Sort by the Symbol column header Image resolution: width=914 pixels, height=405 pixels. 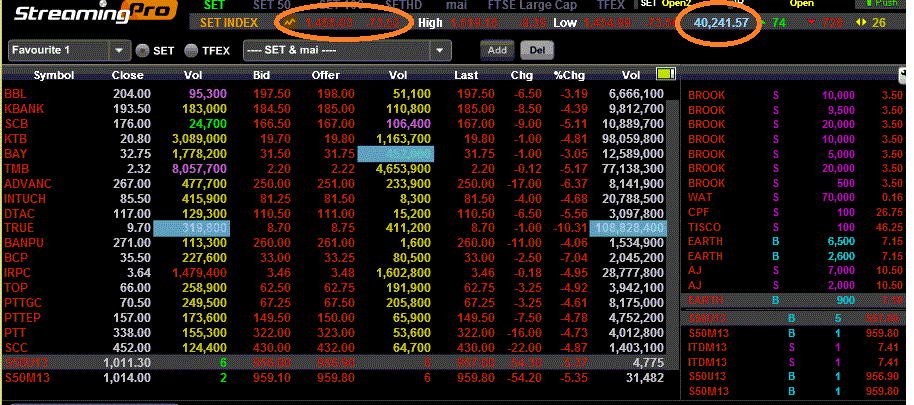[54, 75]
